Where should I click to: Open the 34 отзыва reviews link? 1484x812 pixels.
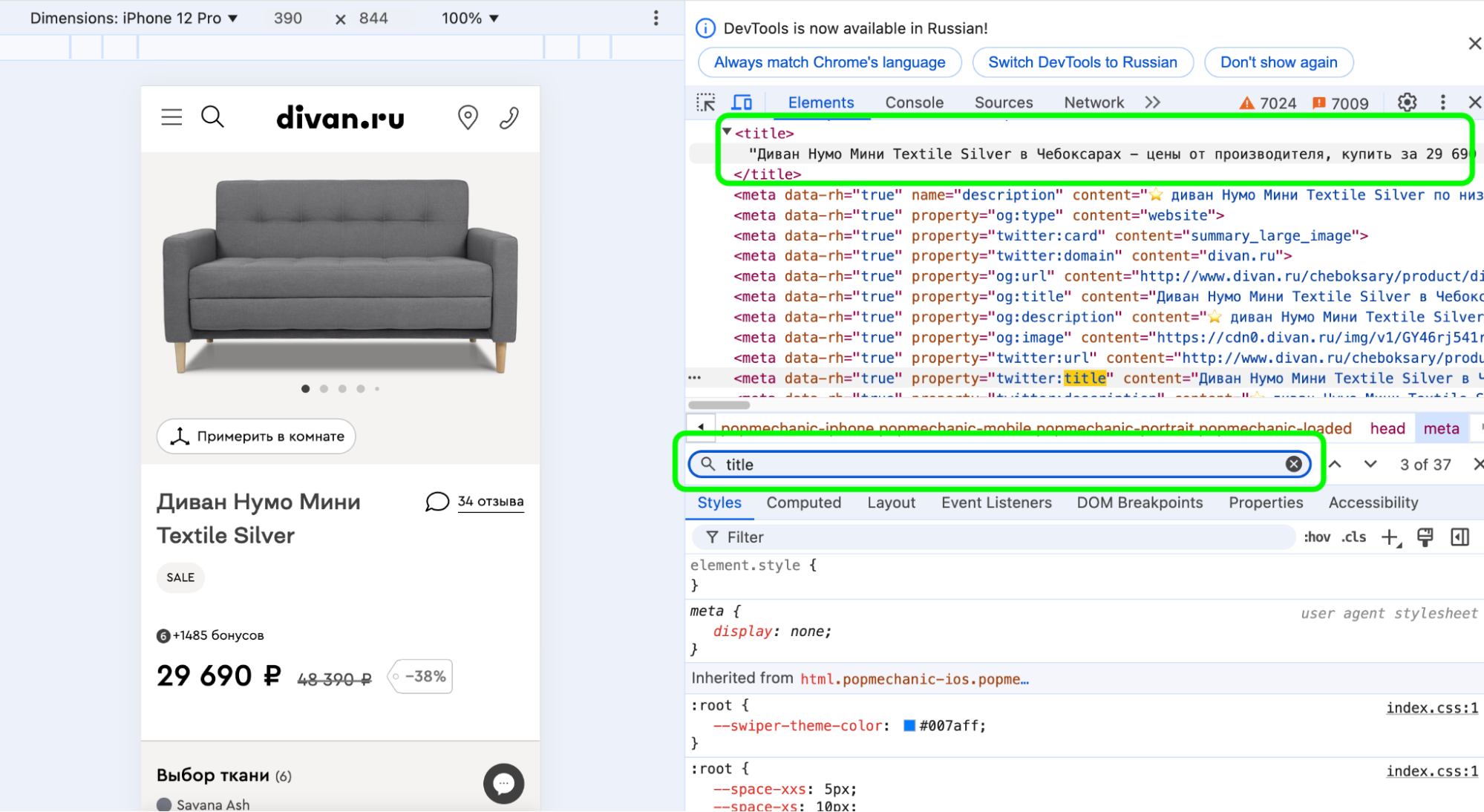[490, 502]
